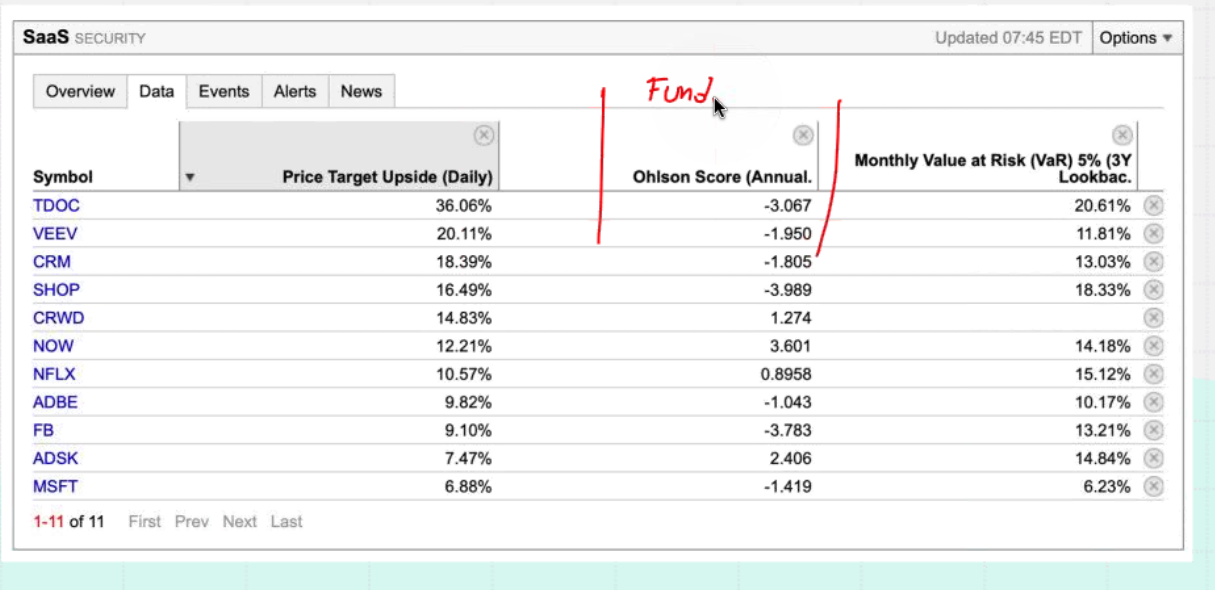View the MSFT security page
Viewport: 1215px width, 590px height.
point(55,486)
